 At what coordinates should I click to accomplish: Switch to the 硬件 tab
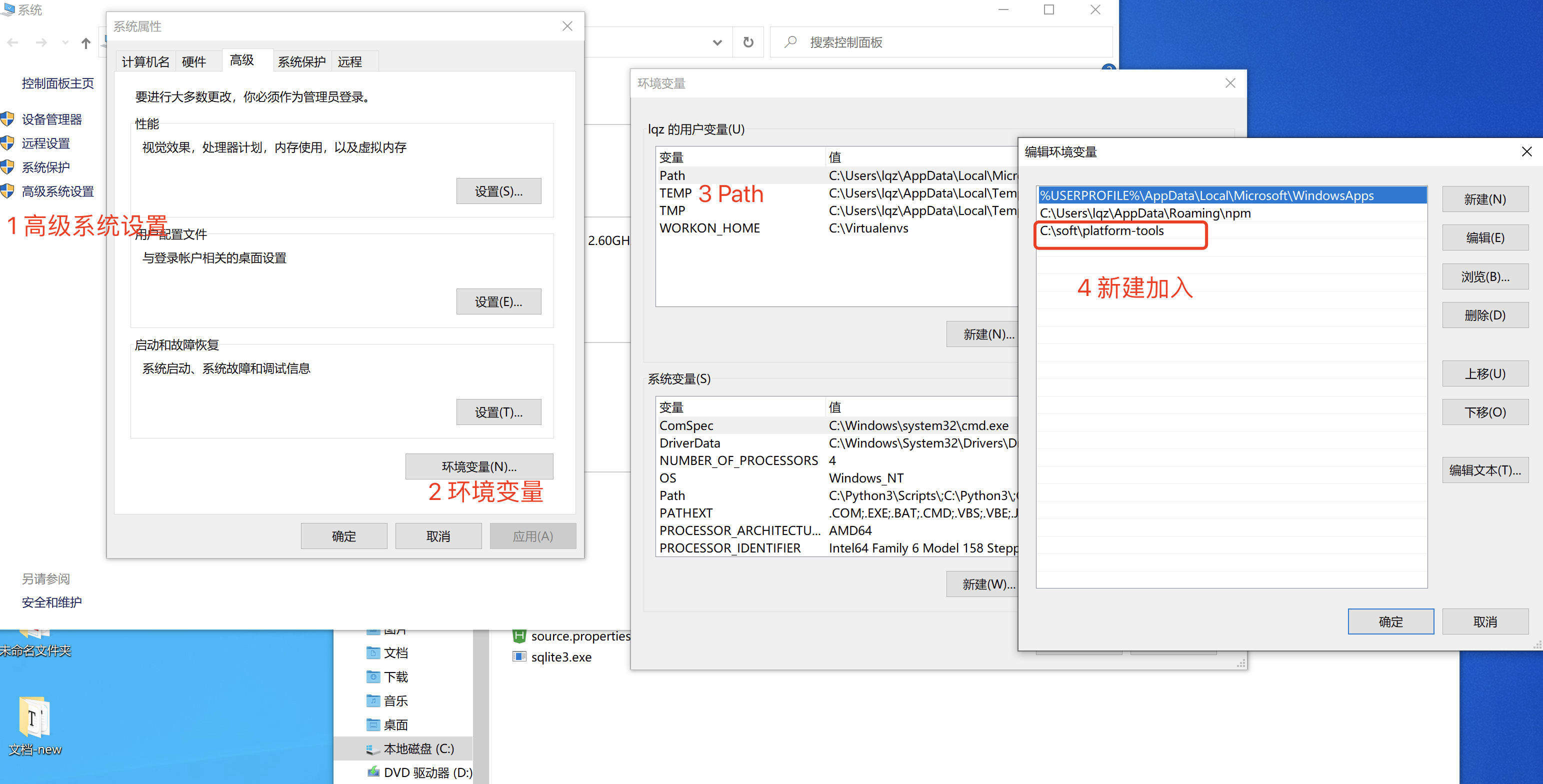click(193, 61)
